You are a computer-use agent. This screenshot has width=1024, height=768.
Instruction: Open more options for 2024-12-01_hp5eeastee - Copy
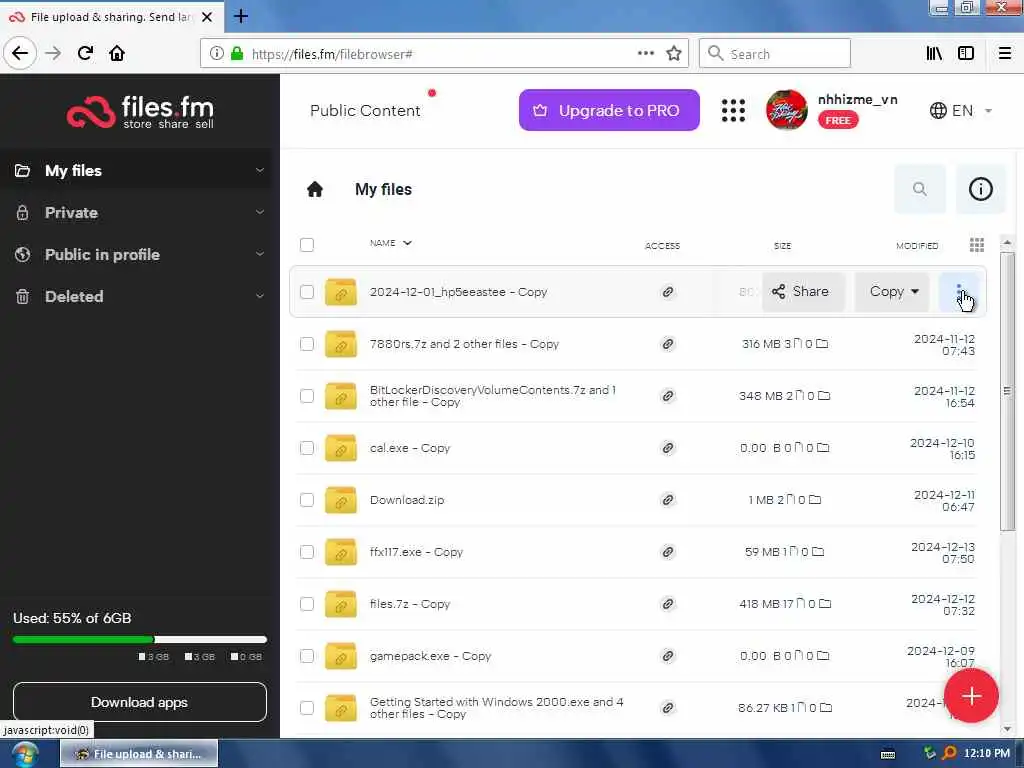[x=959, y=292]
